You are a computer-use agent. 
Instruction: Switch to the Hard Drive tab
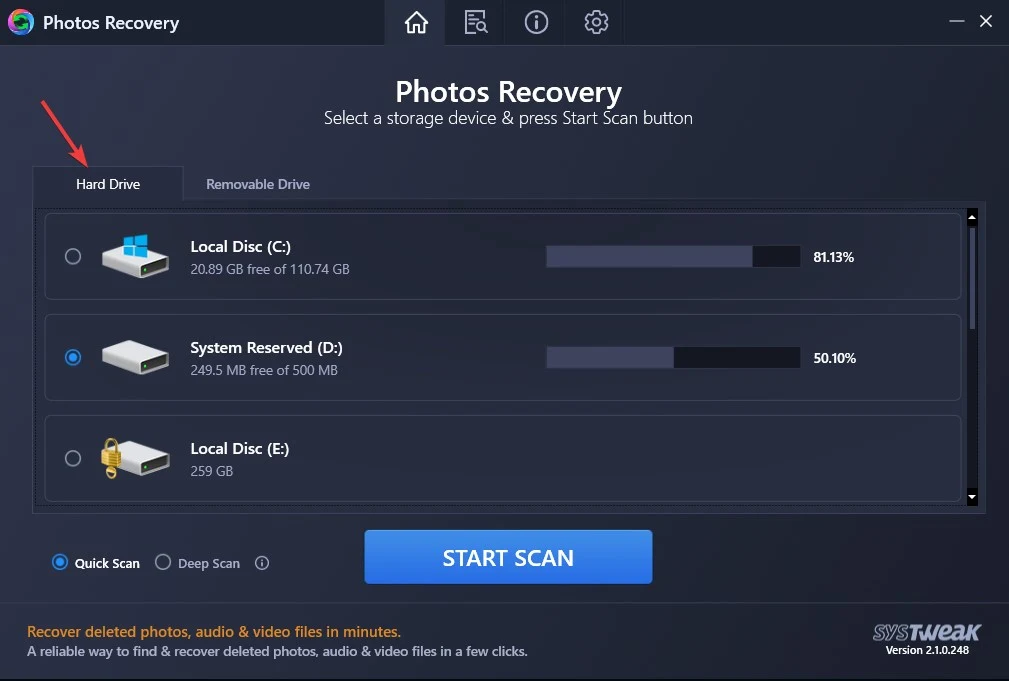(x=108, y=184)
